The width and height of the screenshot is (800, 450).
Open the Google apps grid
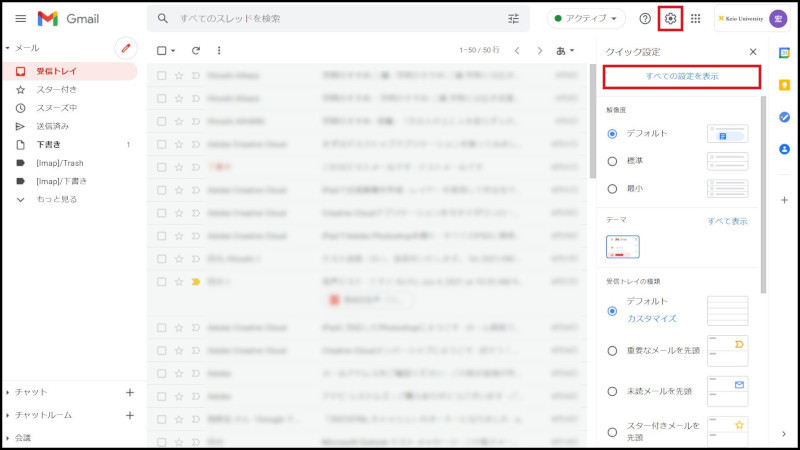(696, 18)
